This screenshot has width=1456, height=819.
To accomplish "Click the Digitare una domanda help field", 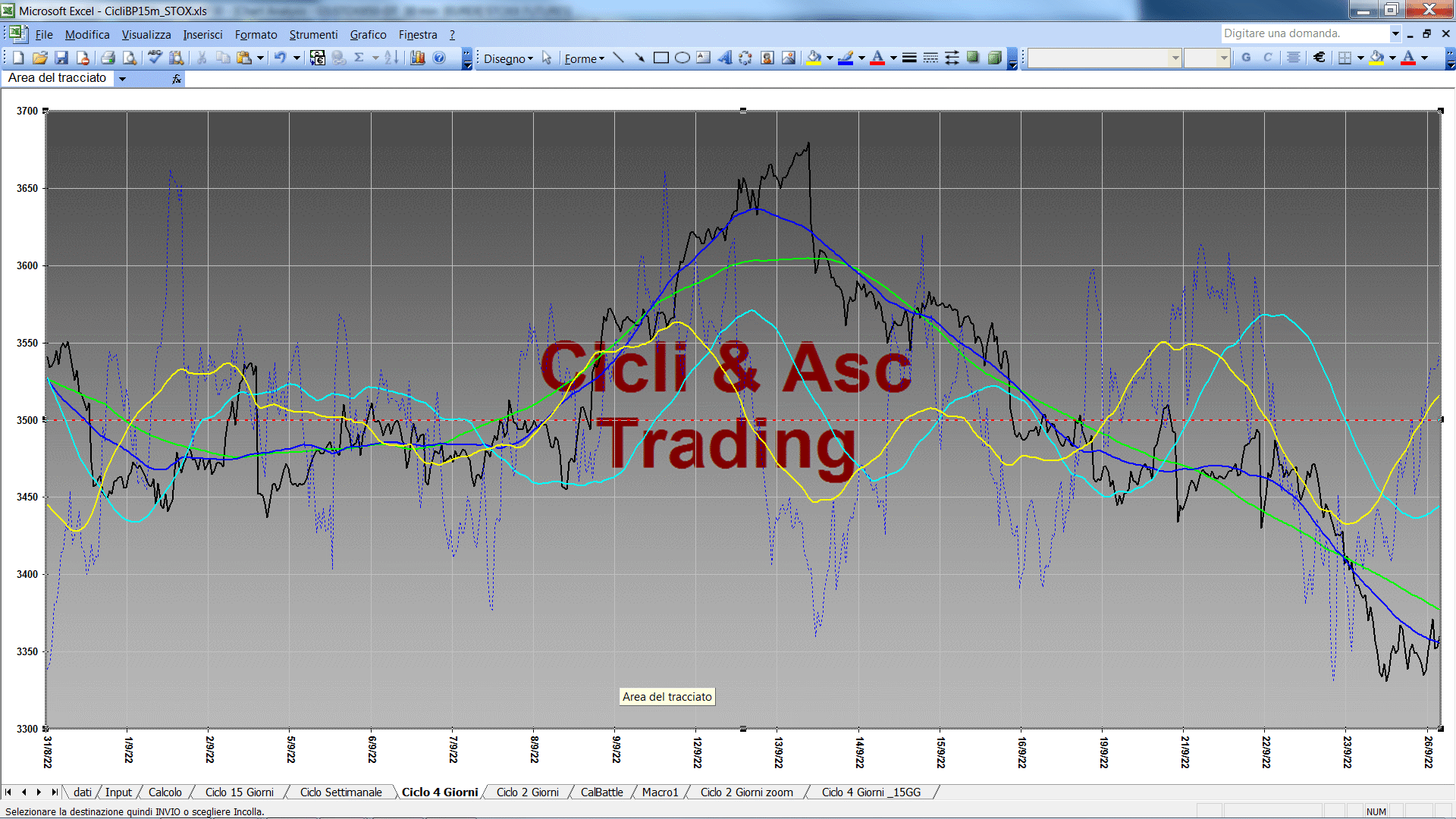I will 1304,33.
